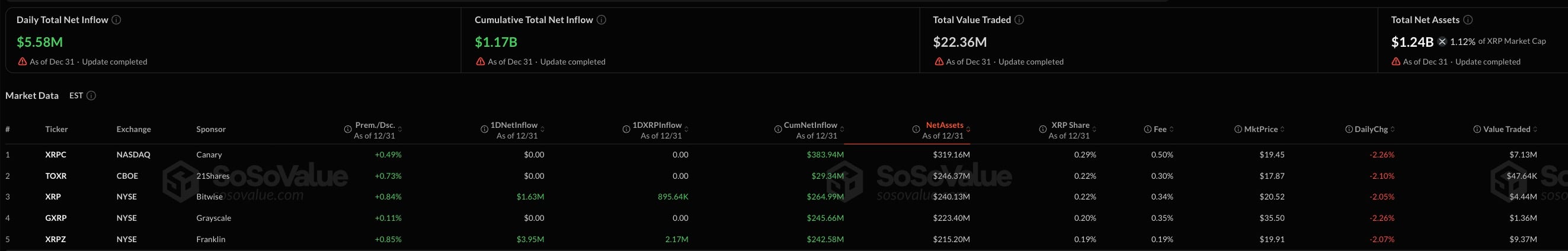This screenshot has height=251, width=1568.
Task: Open the XRPC ticker row
Action: [55, 155]
